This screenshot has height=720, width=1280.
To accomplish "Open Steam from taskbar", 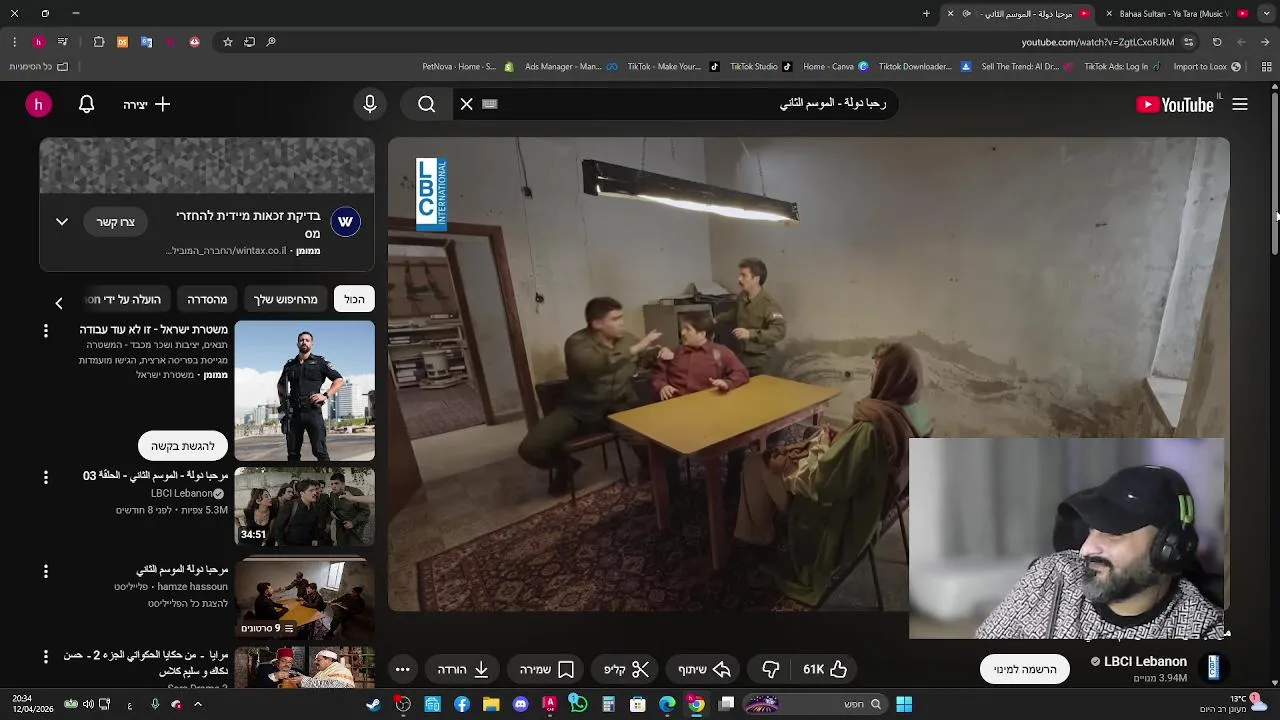I will click(373, 705).
